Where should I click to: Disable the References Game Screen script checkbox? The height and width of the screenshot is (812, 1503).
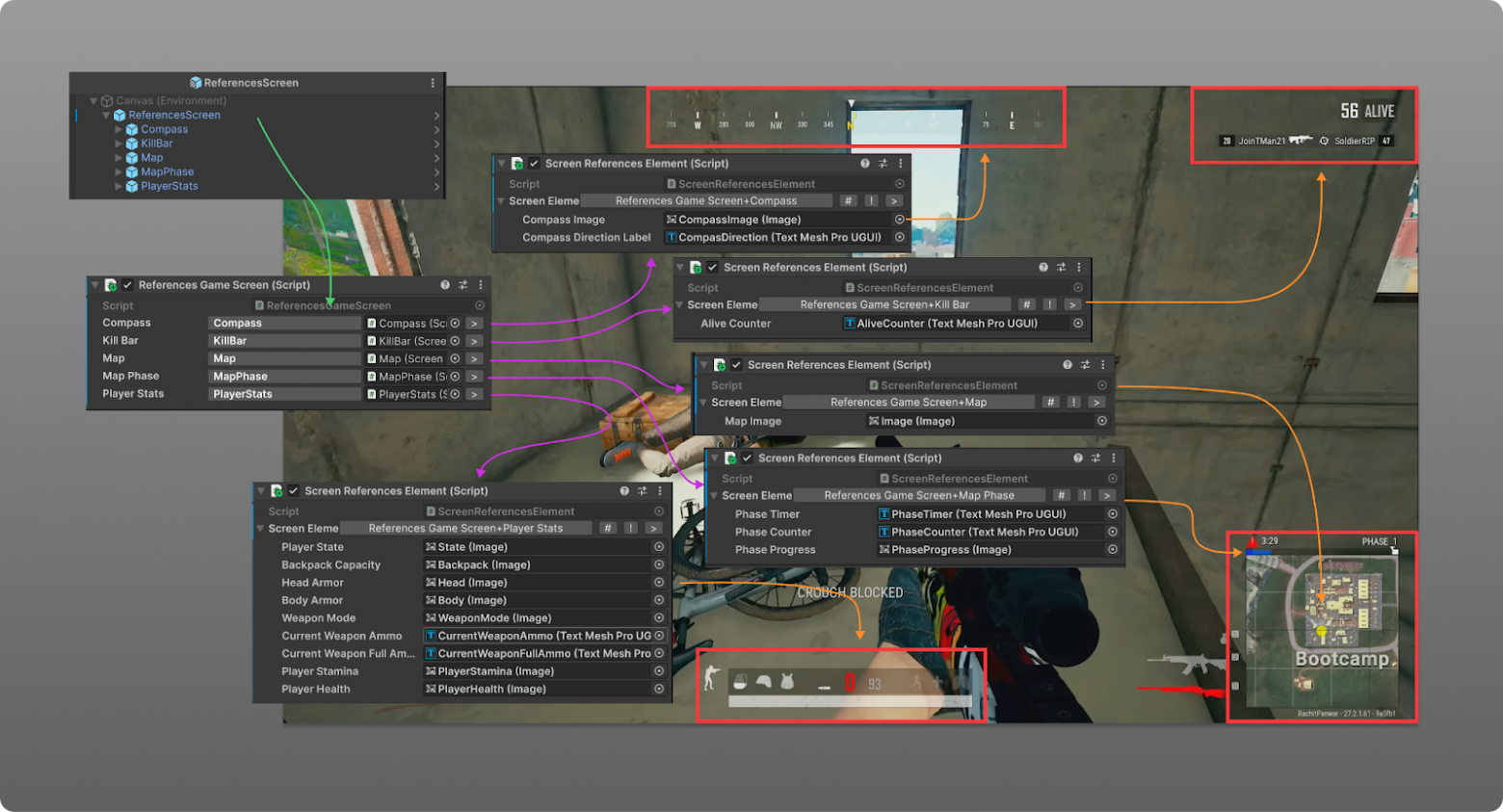coord(127,285)
